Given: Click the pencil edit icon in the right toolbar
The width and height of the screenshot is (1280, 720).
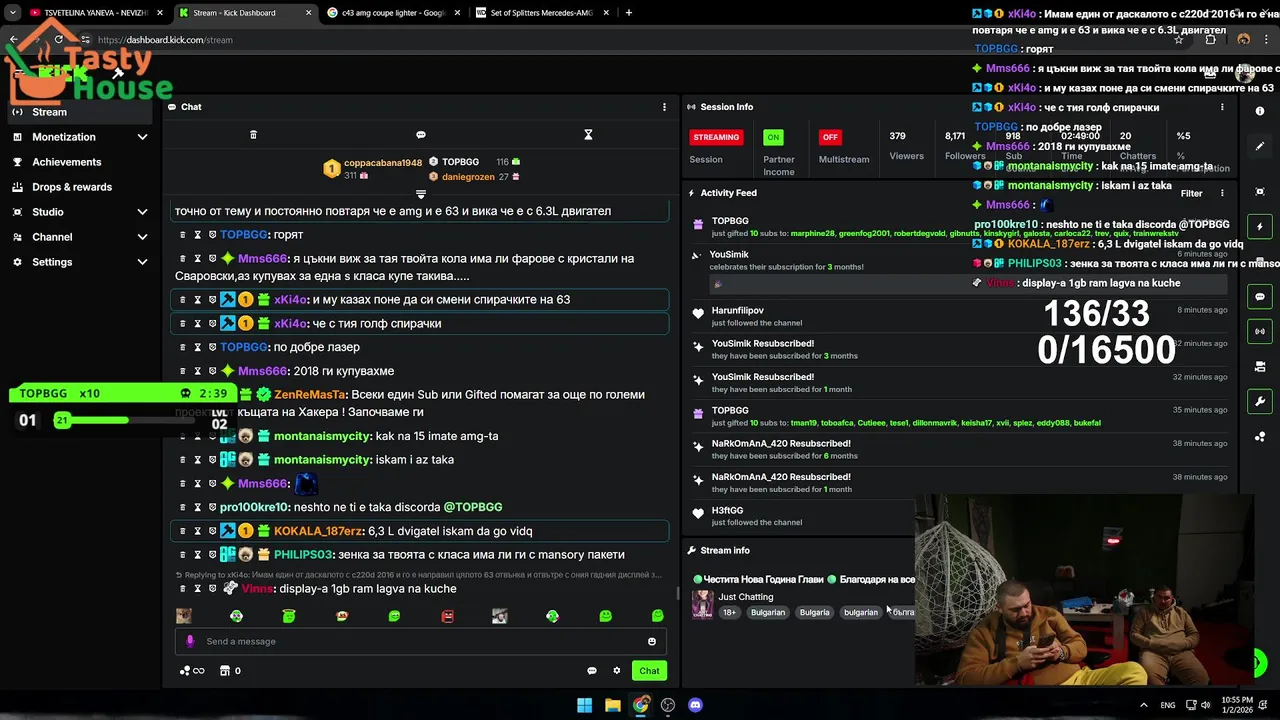Looking at the screenshot, I should coord(1260,146).
